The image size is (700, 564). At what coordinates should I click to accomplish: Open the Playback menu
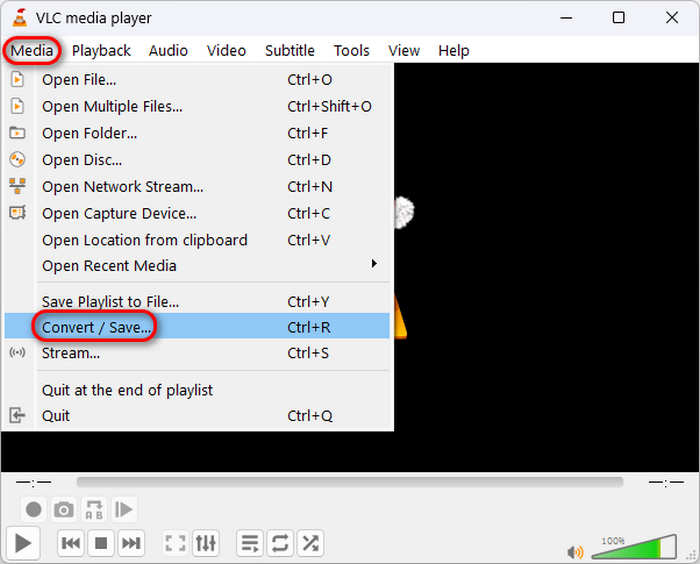click(101, 50)
